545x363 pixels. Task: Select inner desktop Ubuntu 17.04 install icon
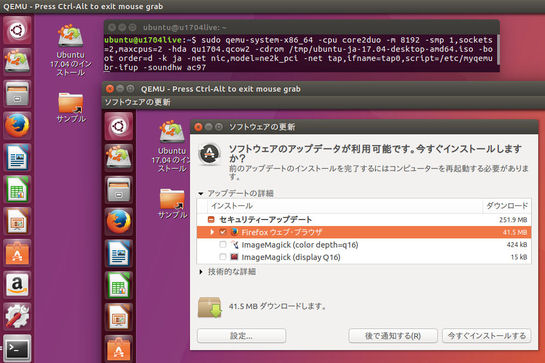coord(171,146)
